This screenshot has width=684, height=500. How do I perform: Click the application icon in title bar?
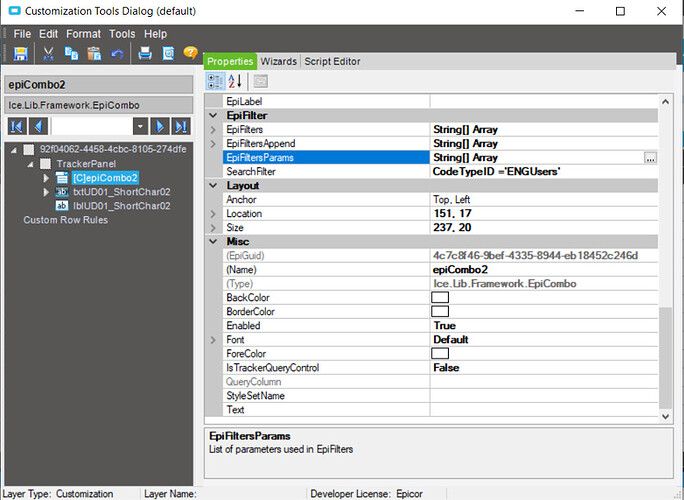pos(14,11)
